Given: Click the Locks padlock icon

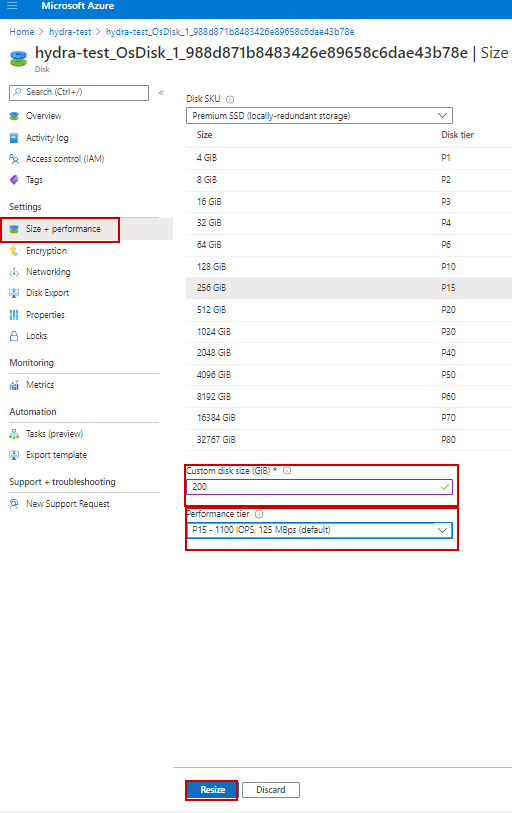Looking at the screenshot, I should [x=14, y=336].
